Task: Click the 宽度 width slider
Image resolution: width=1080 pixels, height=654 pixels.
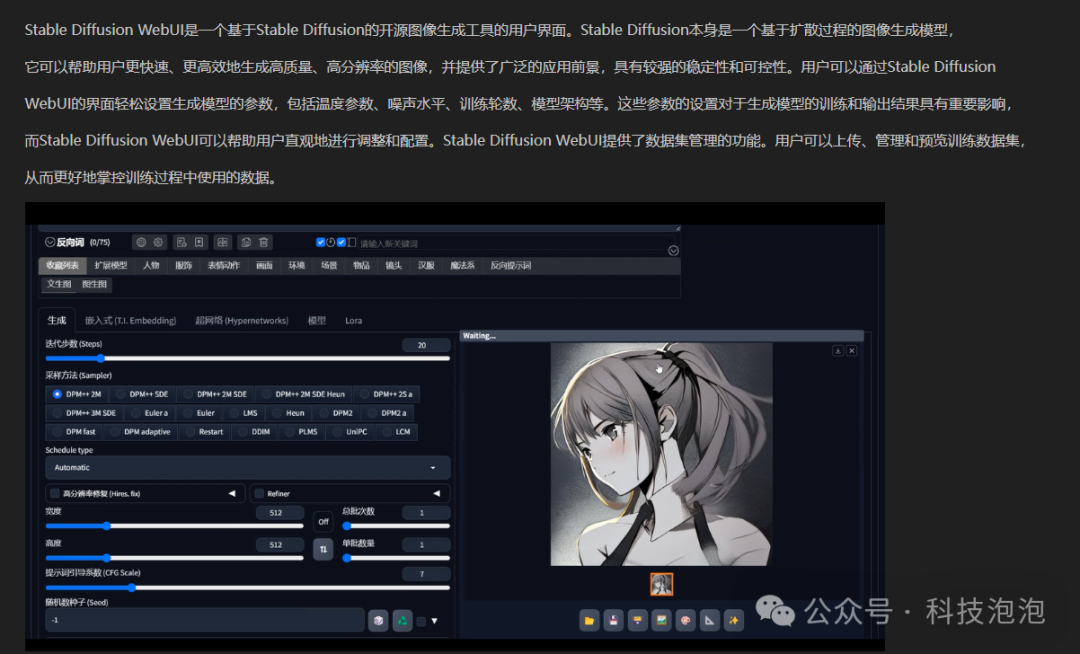Action: coord(174,525)
